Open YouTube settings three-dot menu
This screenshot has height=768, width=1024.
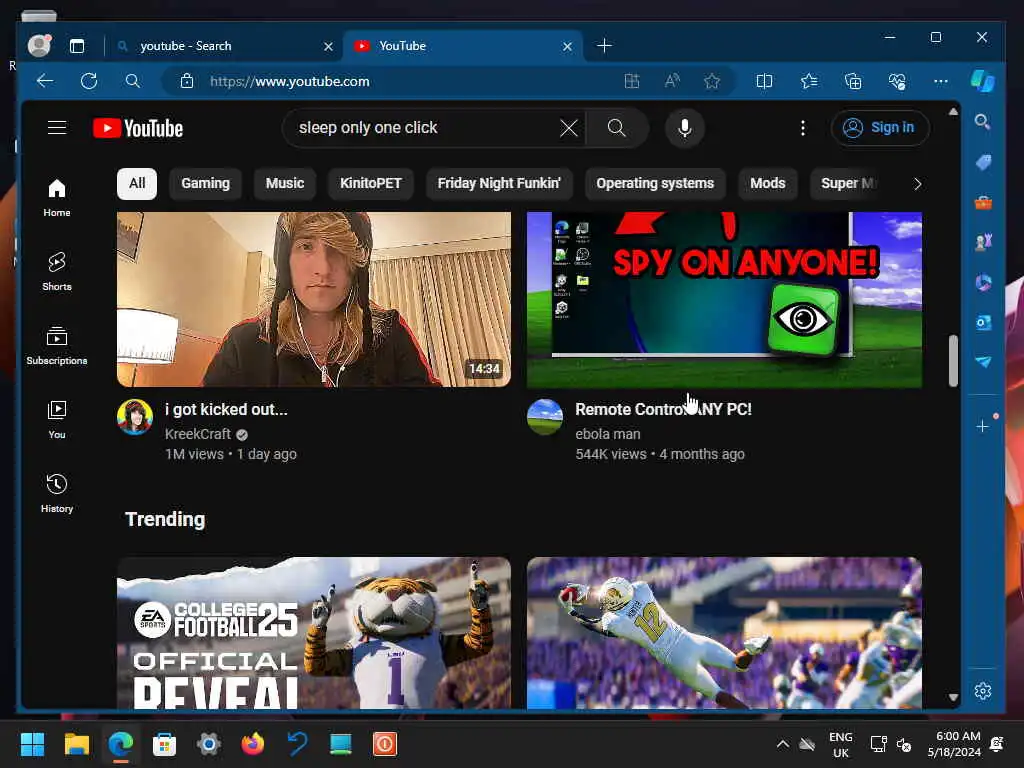[803, 128]
